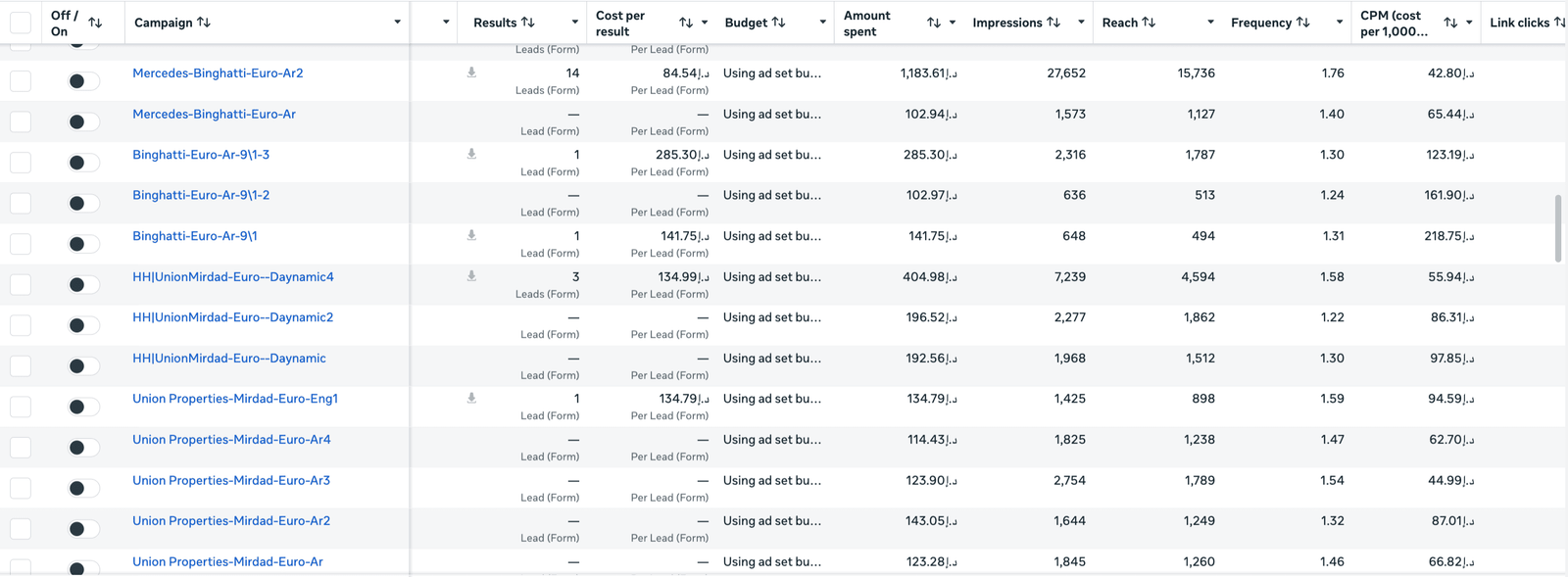
Task: Sort by Reach column arrows
Action: pos(1150,22)
